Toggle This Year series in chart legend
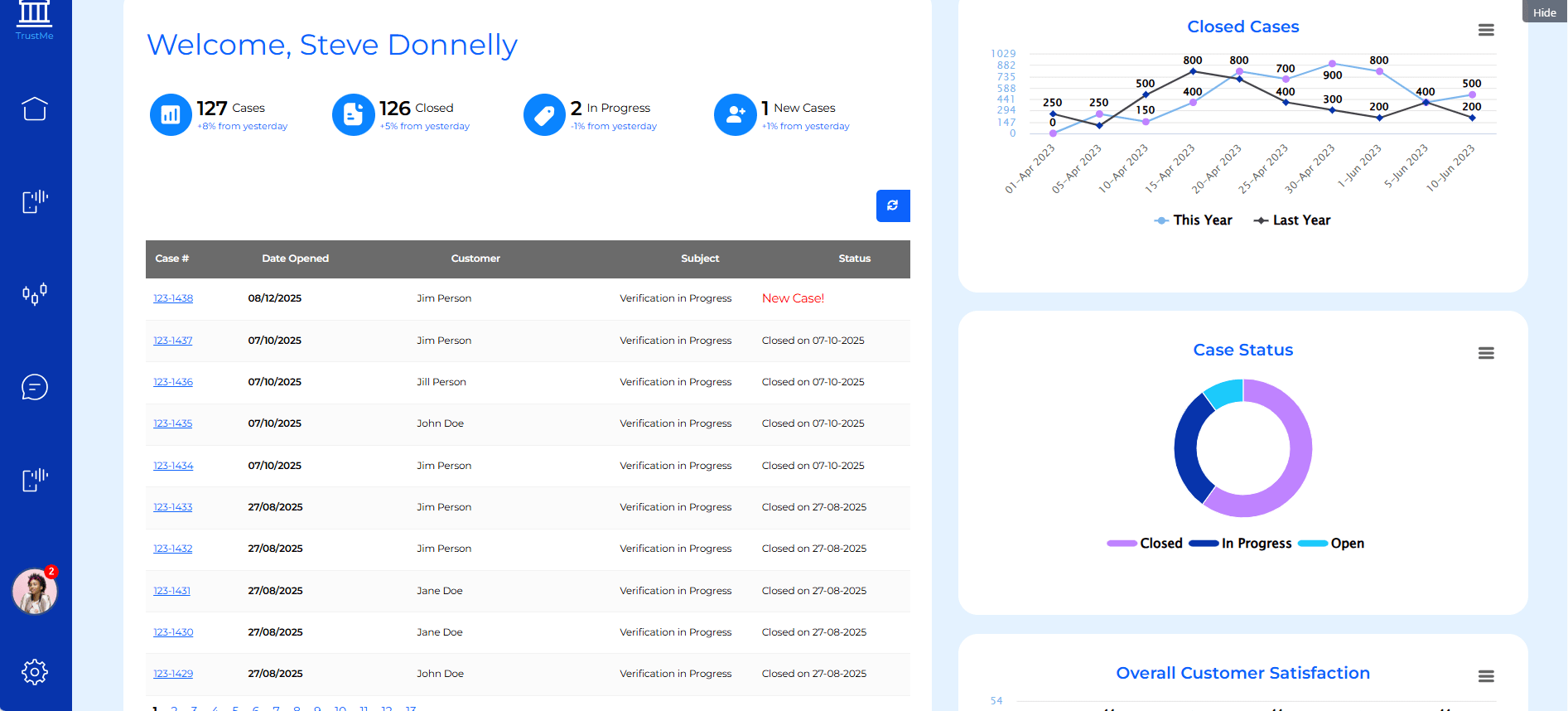 pyautogui.click(x=1193, y=220)
